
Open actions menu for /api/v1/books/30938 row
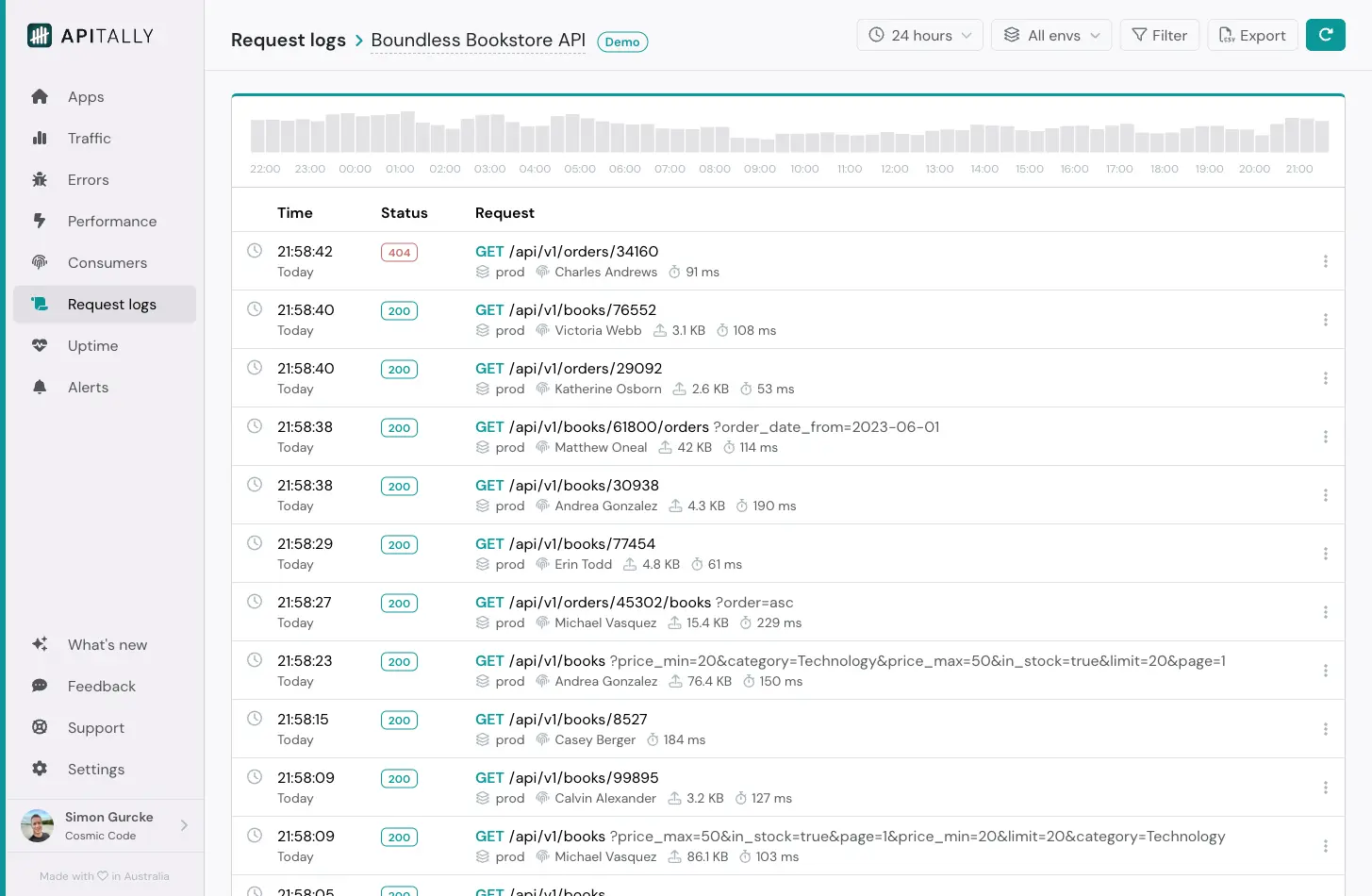pos(1326,495)
